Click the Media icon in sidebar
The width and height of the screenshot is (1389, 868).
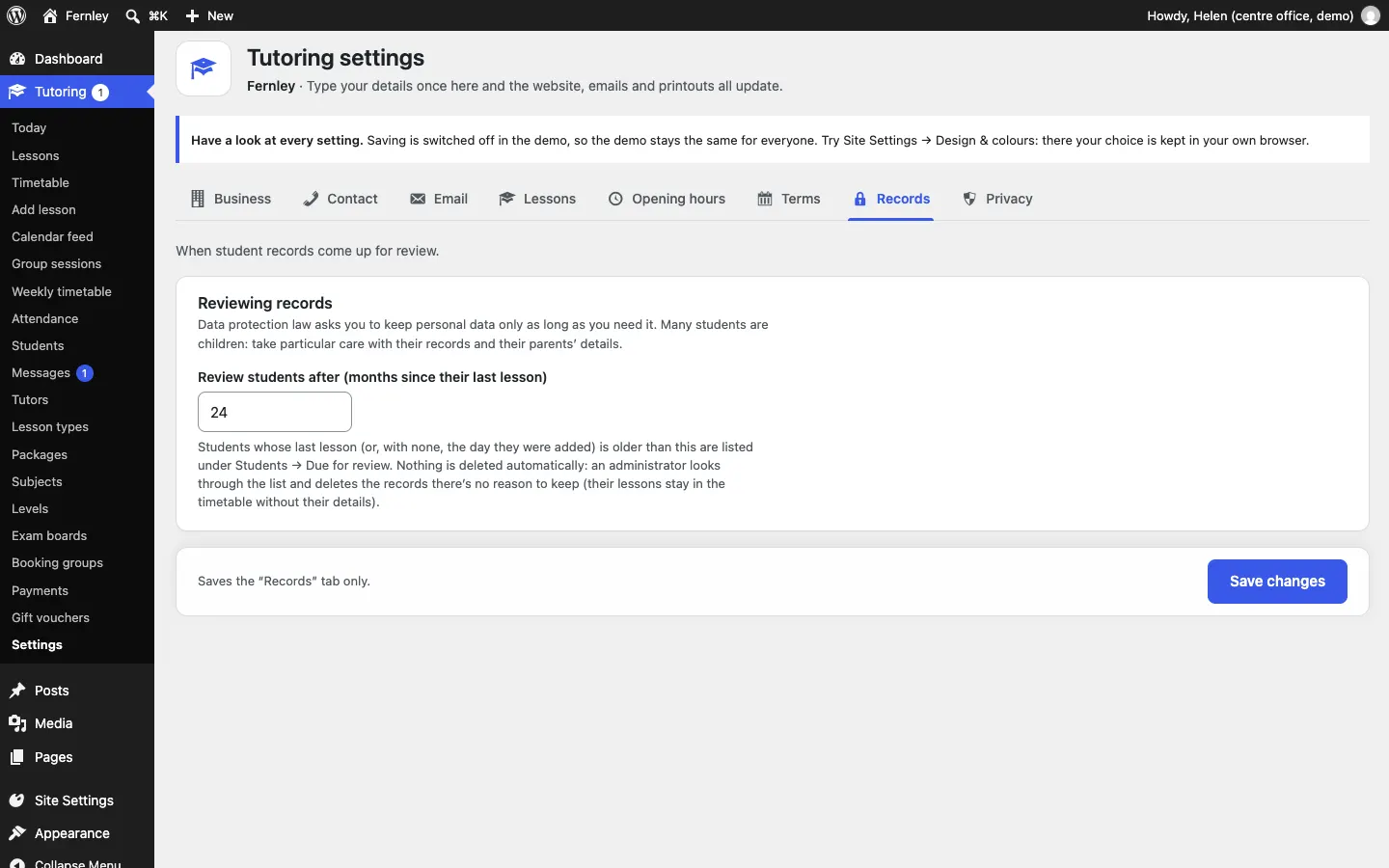point(17,723)
